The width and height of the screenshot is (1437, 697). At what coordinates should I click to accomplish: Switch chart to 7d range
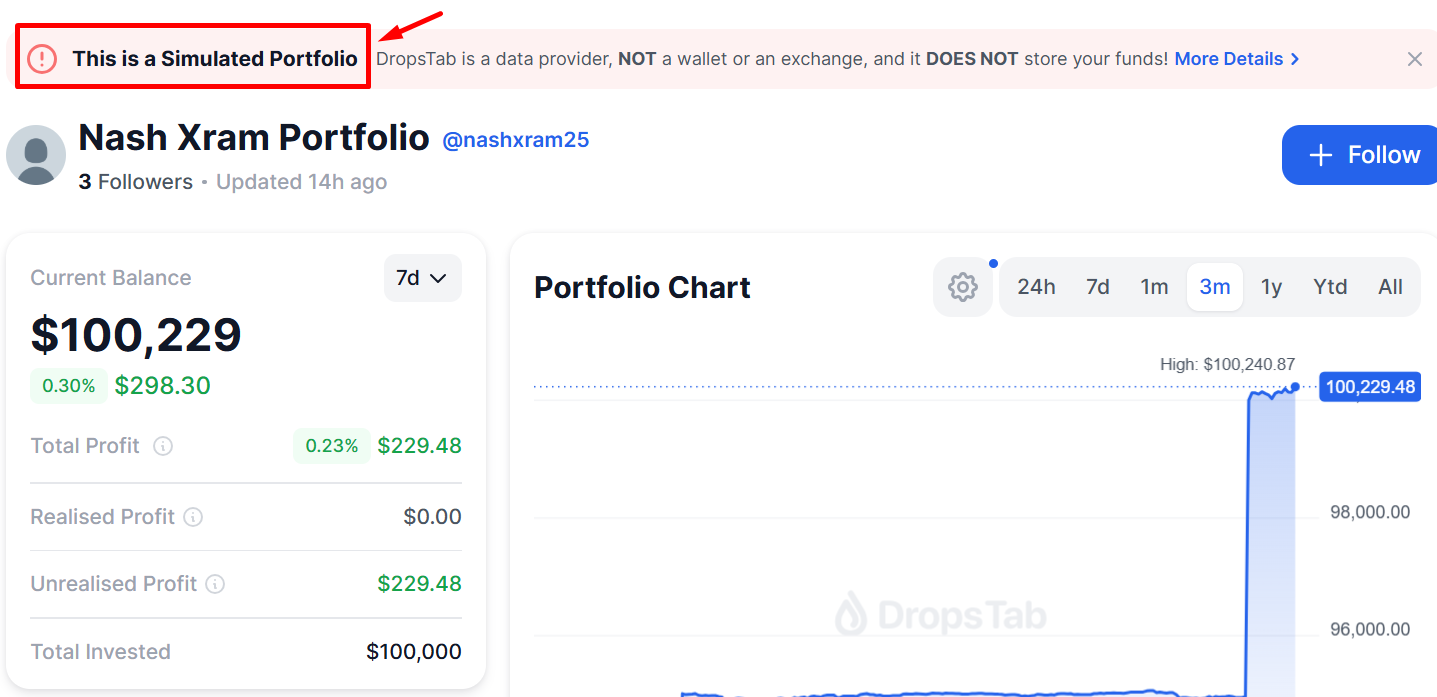[x=1098, y=287]
